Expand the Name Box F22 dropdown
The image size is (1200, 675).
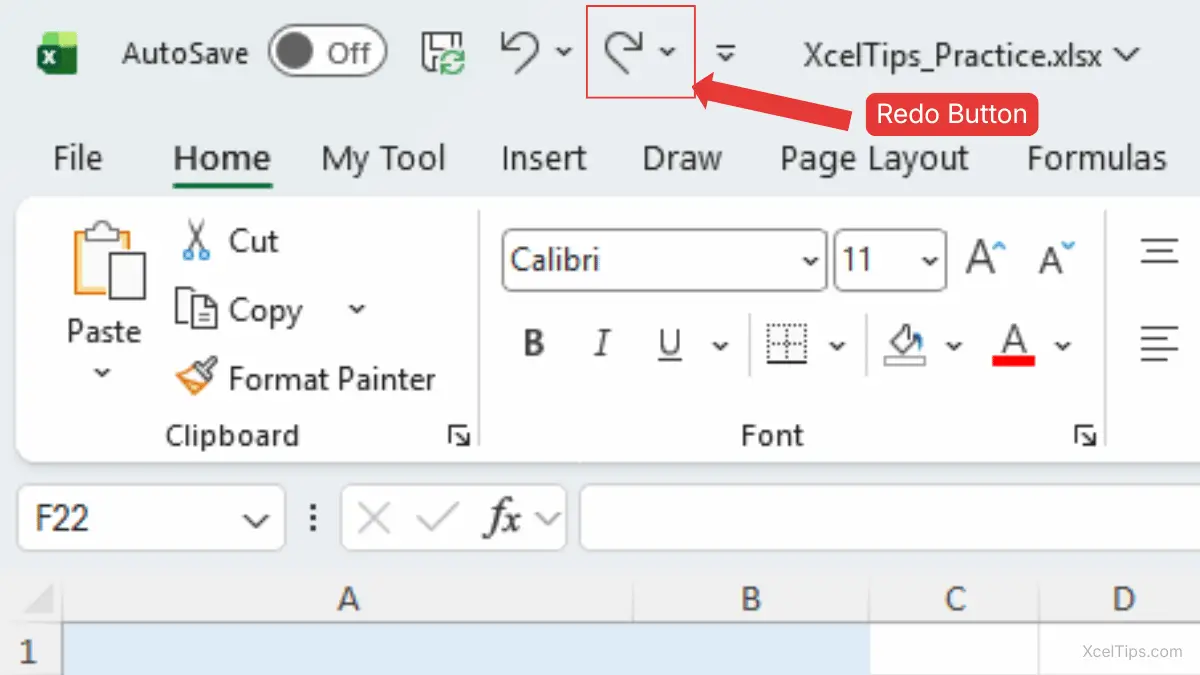click(x=256, y=519)
